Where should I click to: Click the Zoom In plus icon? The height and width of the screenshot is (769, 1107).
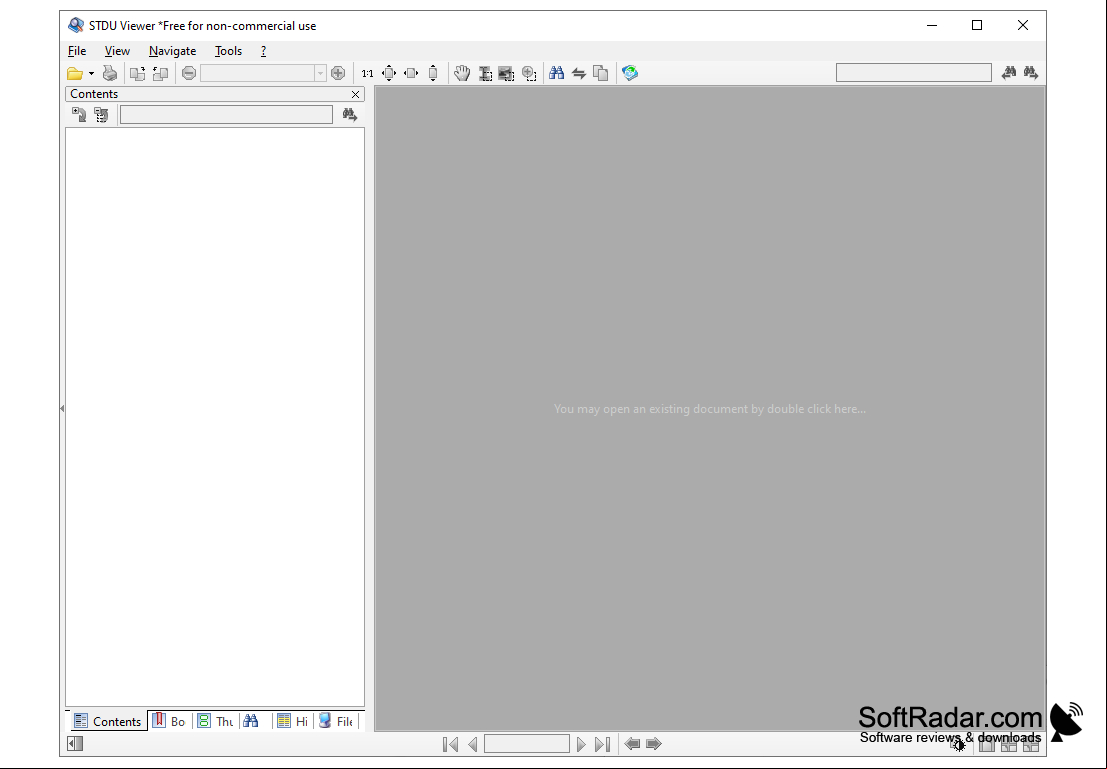click(338, 73)
